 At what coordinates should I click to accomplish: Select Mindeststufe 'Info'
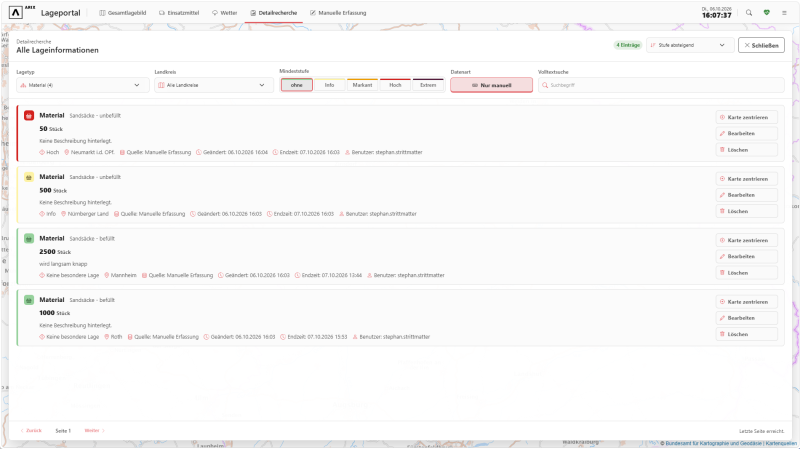330,85
